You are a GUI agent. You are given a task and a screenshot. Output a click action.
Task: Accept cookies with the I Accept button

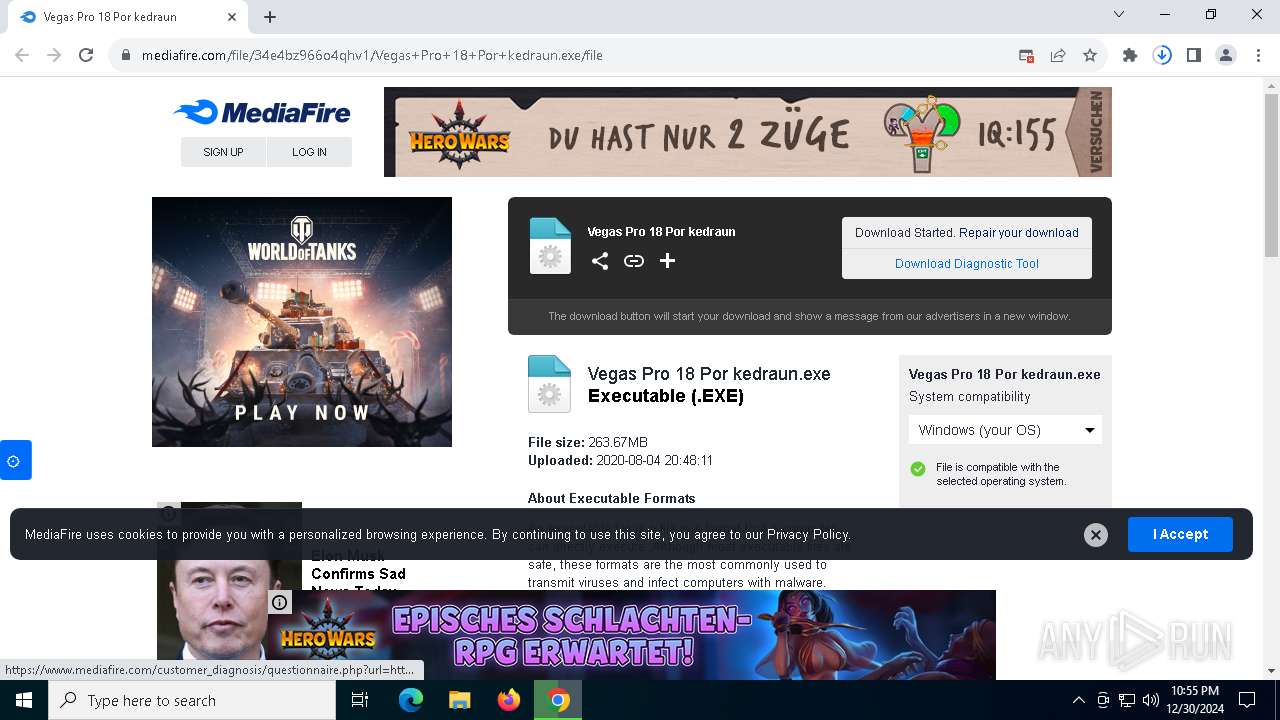click(1180, 534)
